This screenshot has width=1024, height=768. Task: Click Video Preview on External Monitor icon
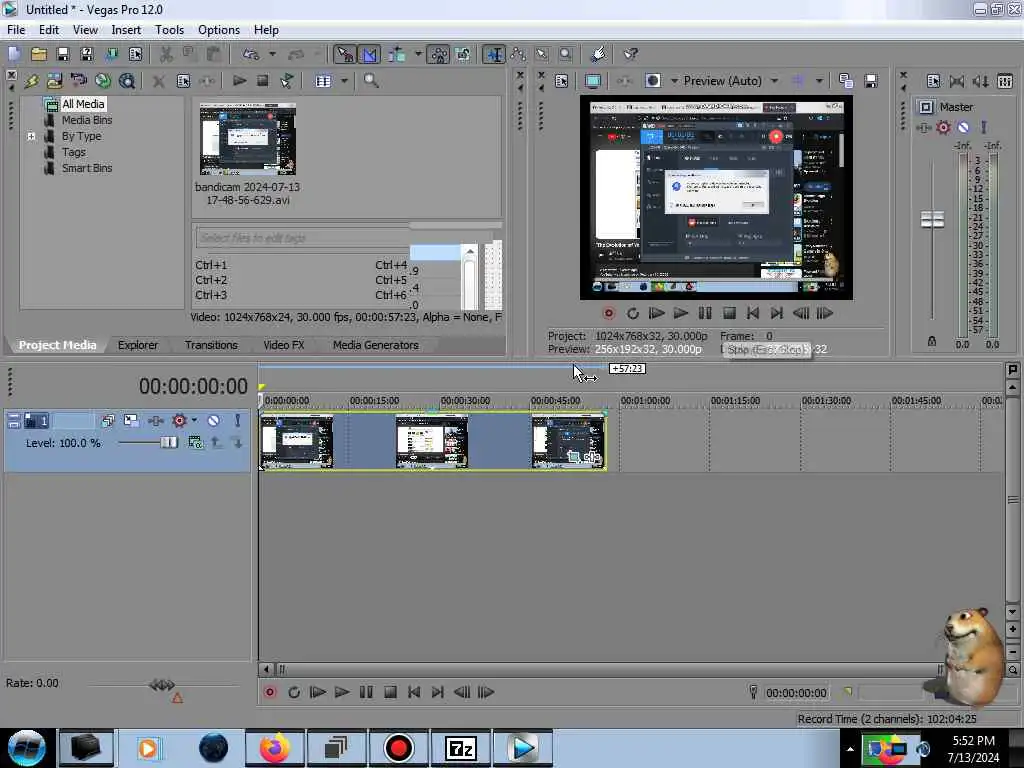click(x=593, y=81)
